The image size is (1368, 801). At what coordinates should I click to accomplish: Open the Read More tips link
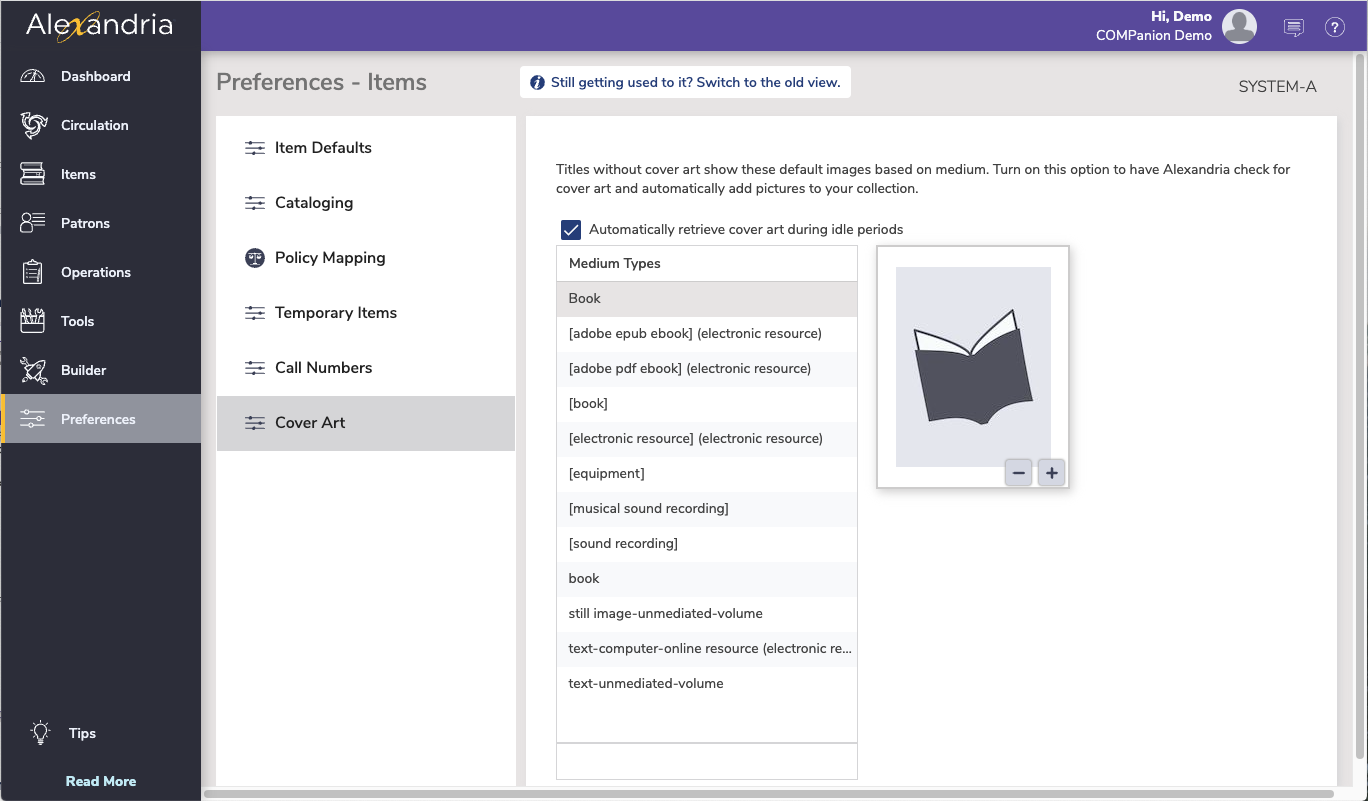click(x=101, y=781)
